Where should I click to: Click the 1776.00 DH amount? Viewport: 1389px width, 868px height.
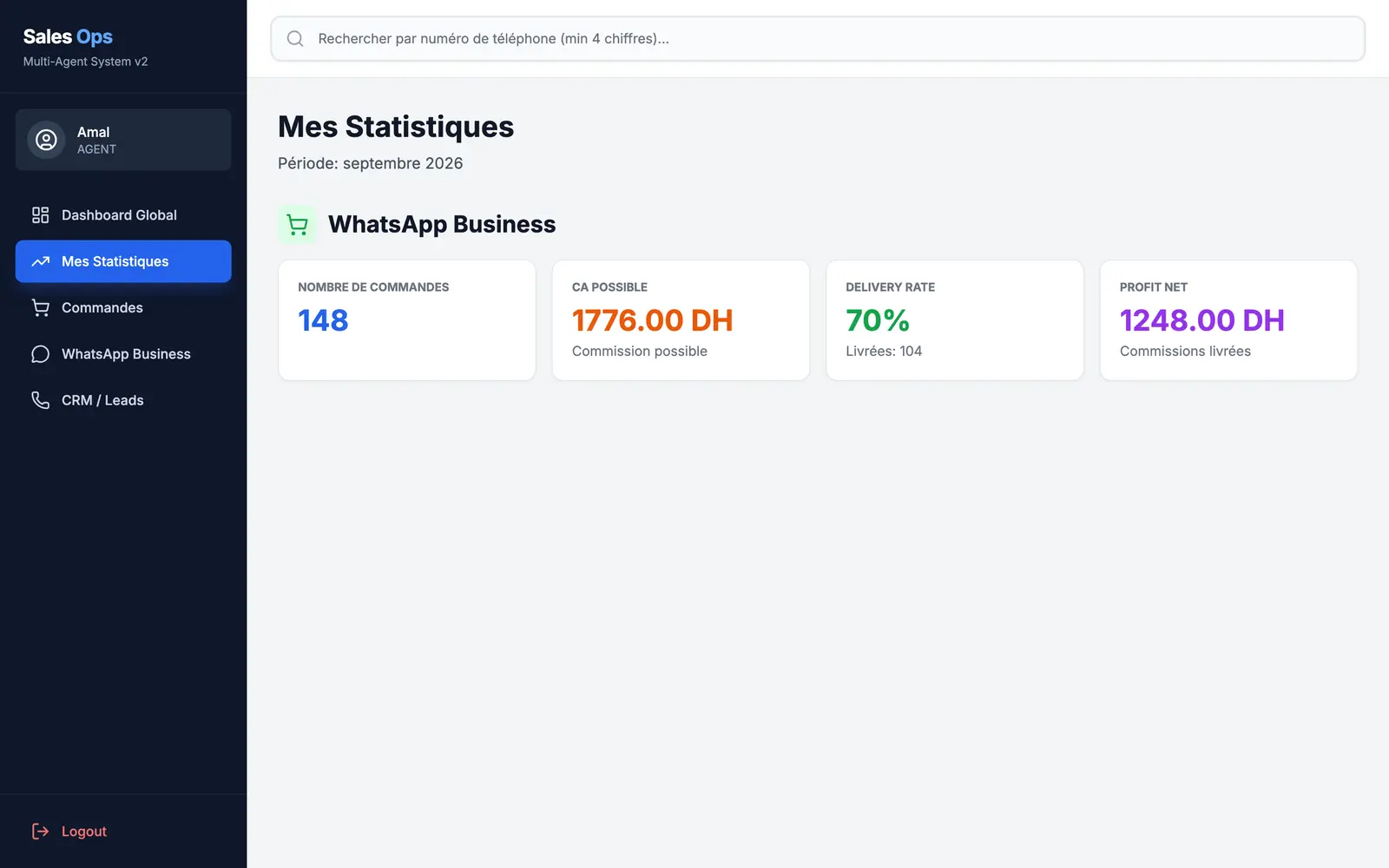(x=653, y=320)
